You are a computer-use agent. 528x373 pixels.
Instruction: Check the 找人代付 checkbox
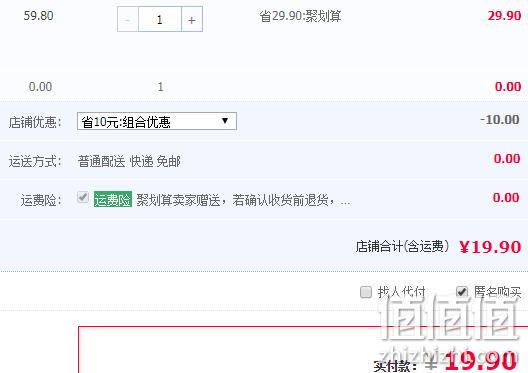(366, 292)
